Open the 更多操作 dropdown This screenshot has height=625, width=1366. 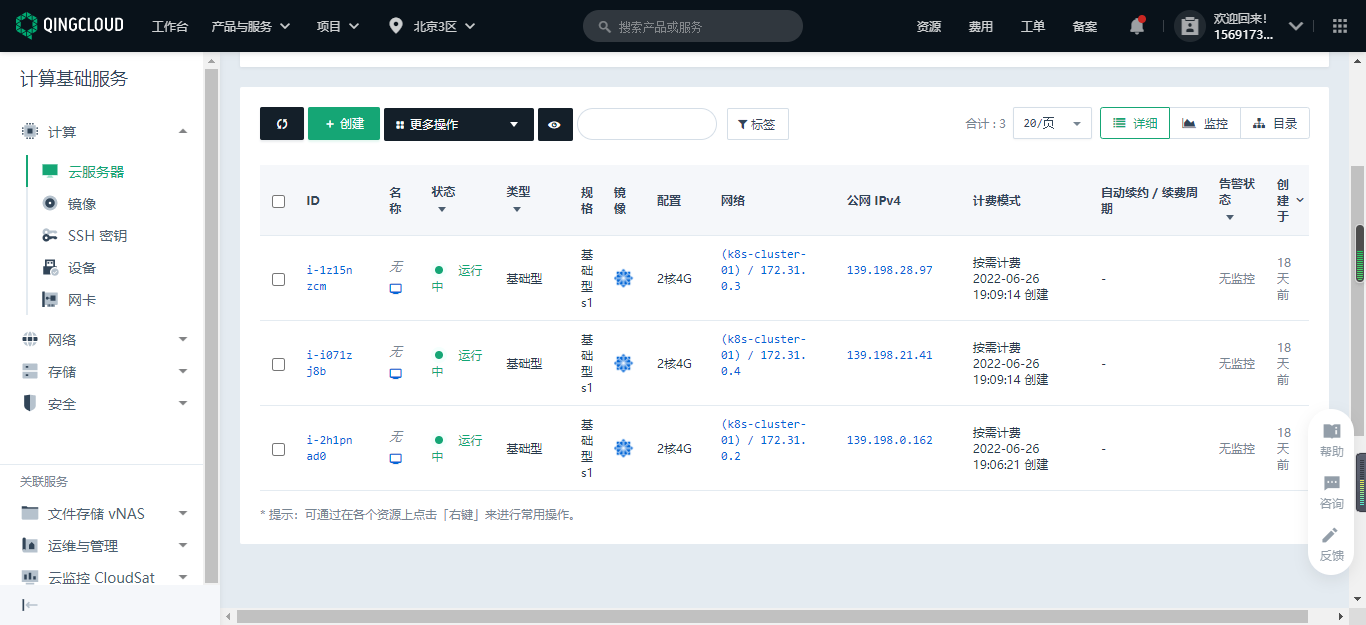(459, 124)
